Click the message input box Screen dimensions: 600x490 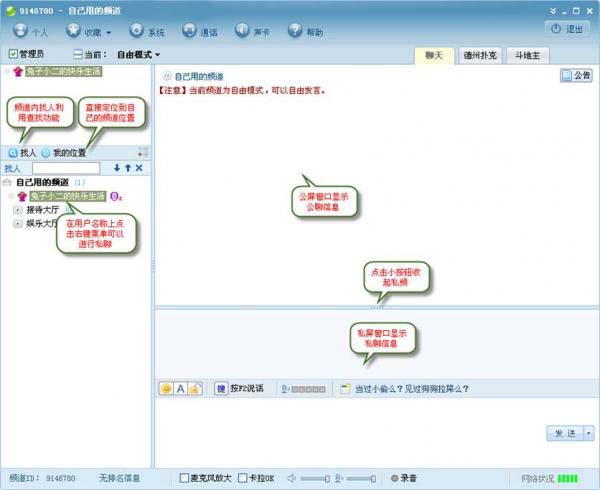(350, 432)
